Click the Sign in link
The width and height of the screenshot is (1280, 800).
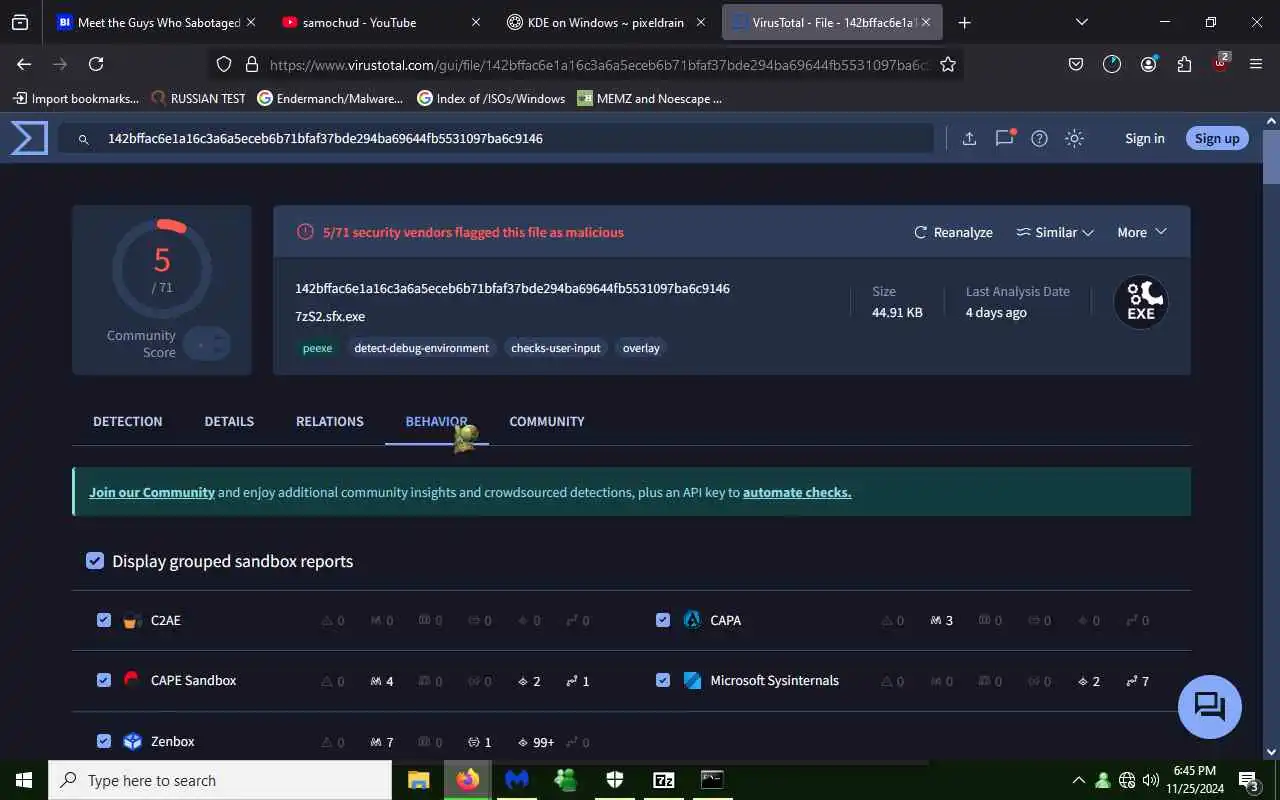pos(1145,138)
